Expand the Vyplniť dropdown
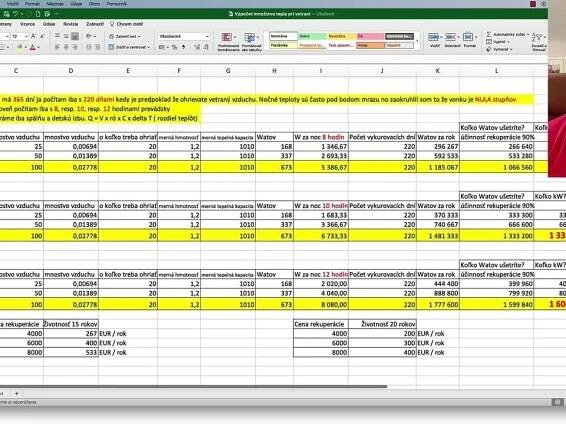 508,42
